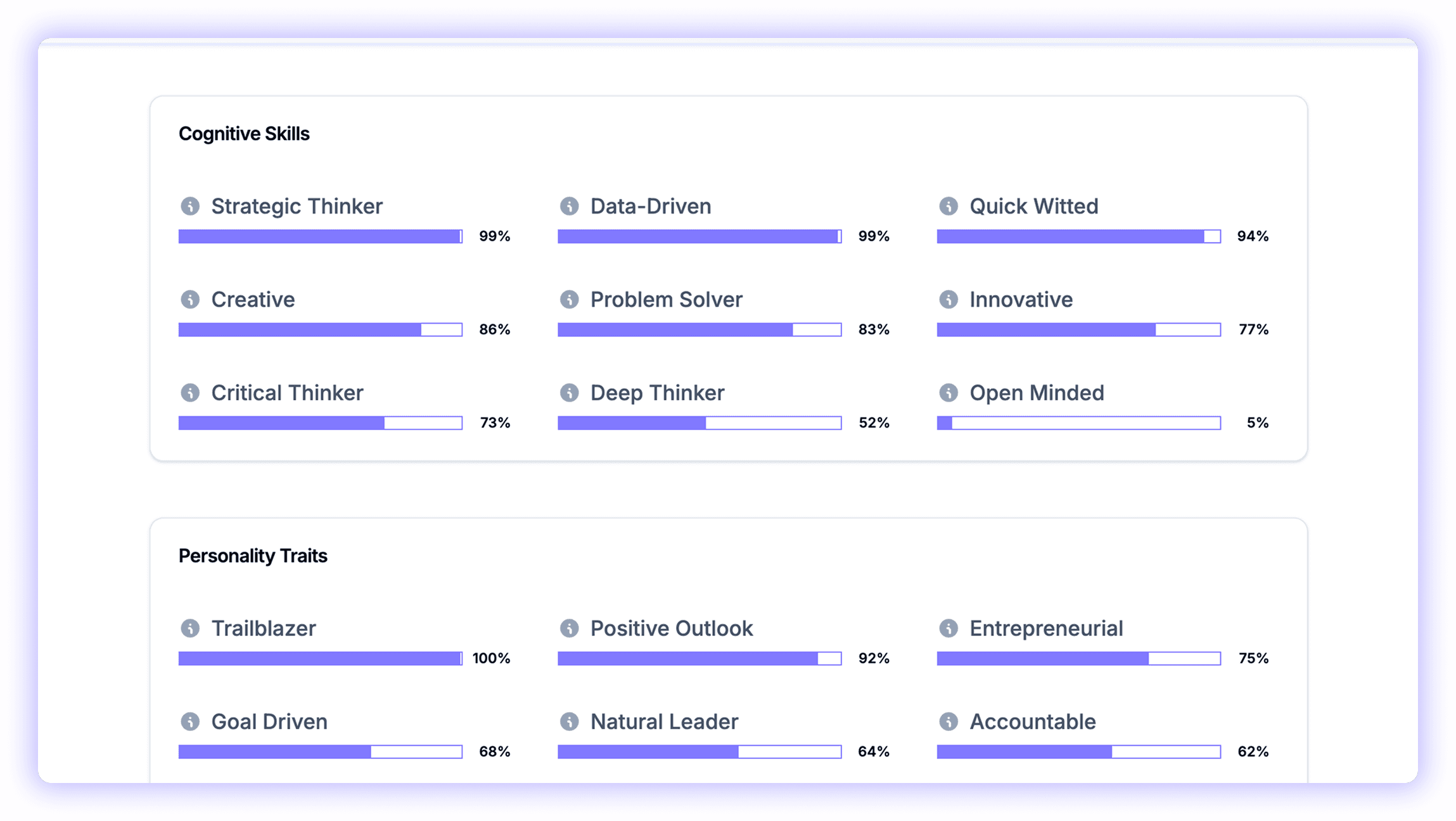
Task: Show info for Natural Leader
Action: pos(569,722)
